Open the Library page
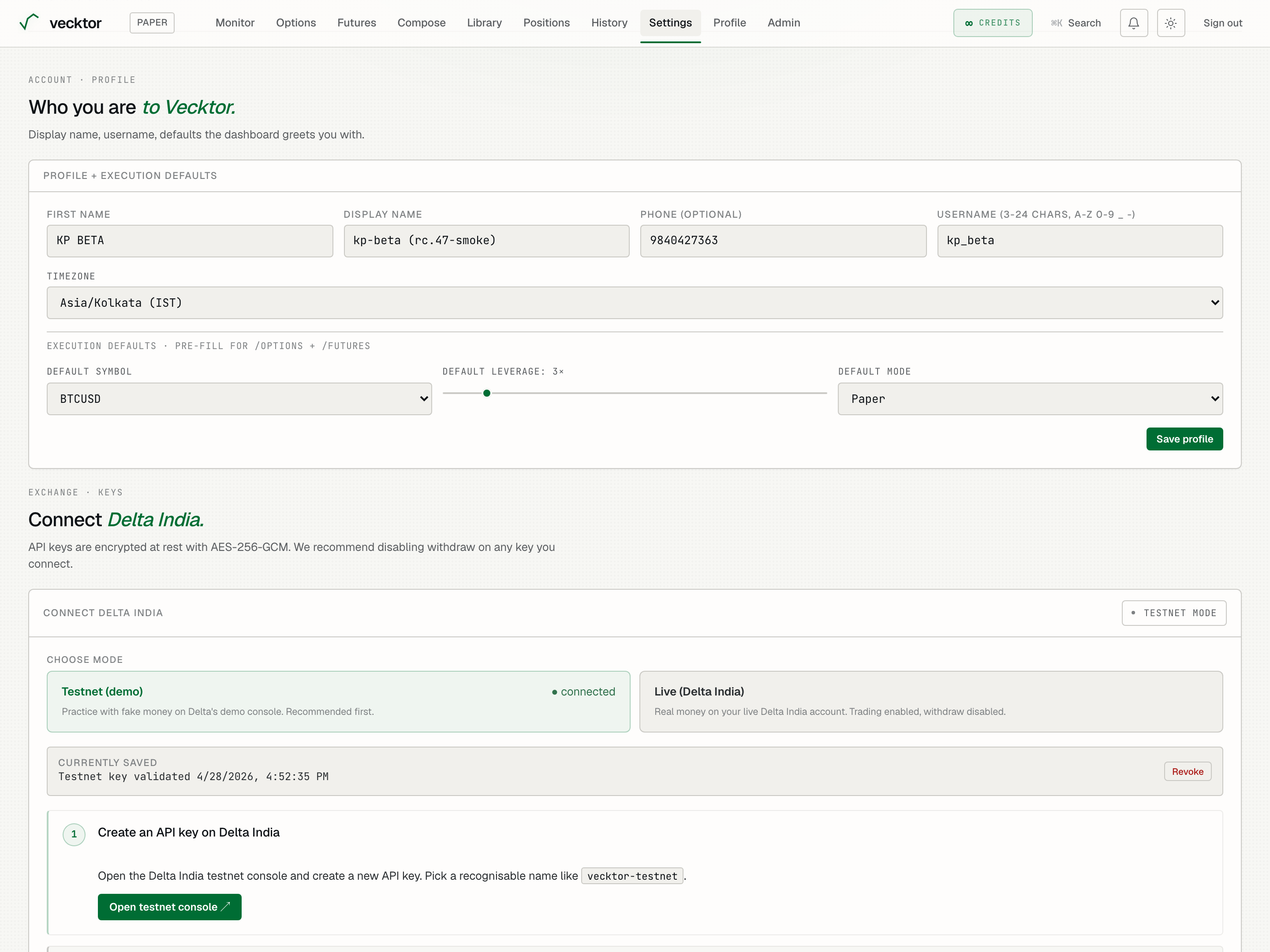 pos(484,23)
